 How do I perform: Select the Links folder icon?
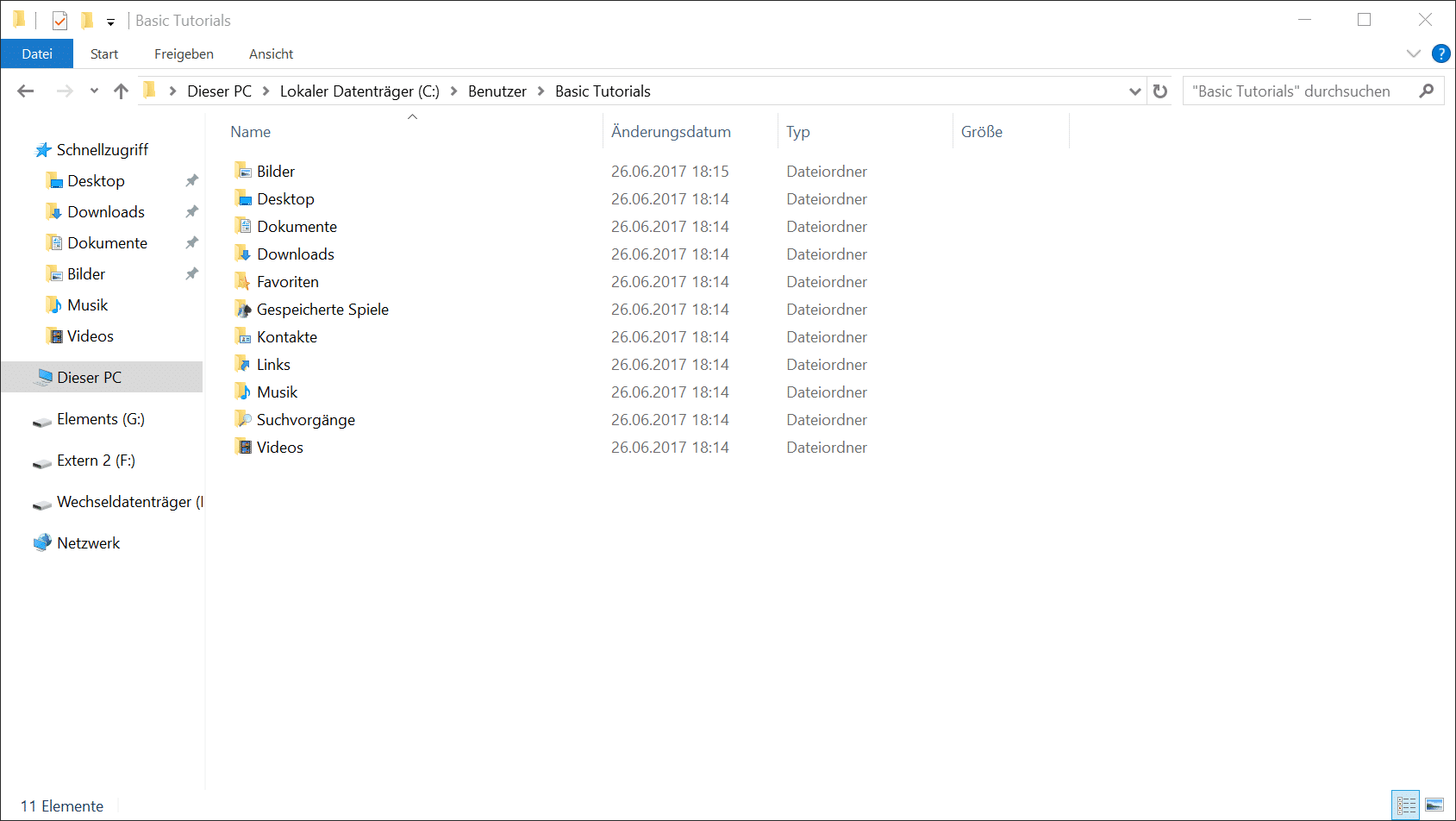pos(243,364)
